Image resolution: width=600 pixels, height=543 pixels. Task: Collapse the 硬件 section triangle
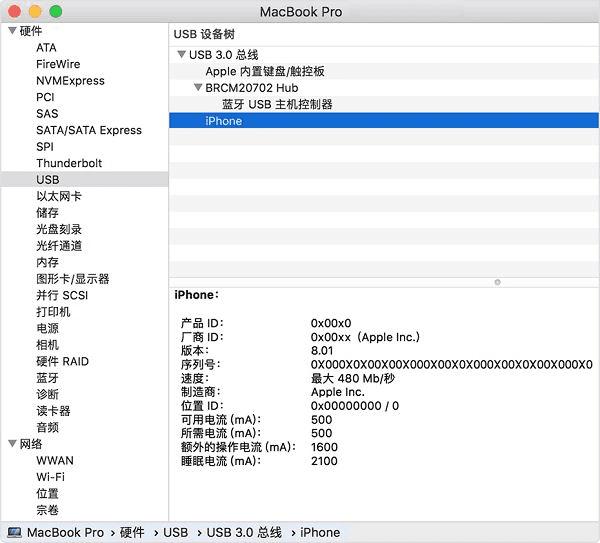[12, 30]
